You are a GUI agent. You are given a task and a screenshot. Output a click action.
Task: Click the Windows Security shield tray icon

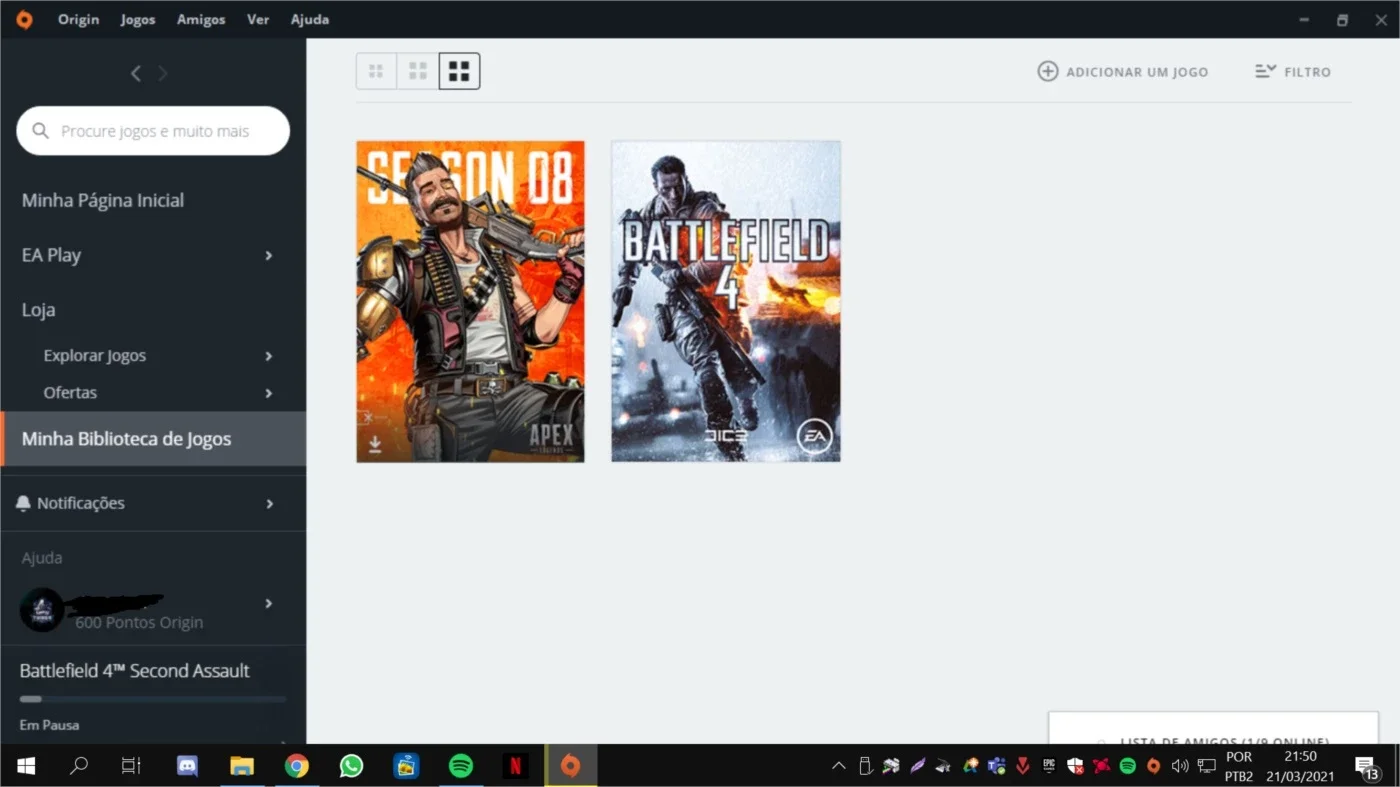pos(1075,766)
